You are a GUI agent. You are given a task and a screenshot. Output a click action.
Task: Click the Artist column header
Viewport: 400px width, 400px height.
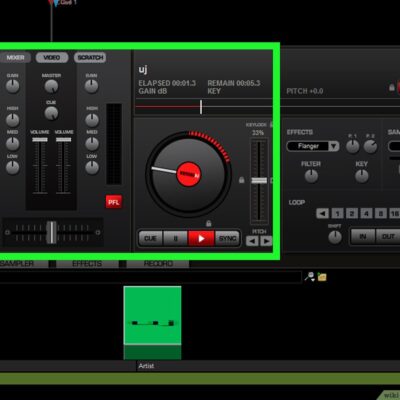pyautogui.click(x=146, y=366)
